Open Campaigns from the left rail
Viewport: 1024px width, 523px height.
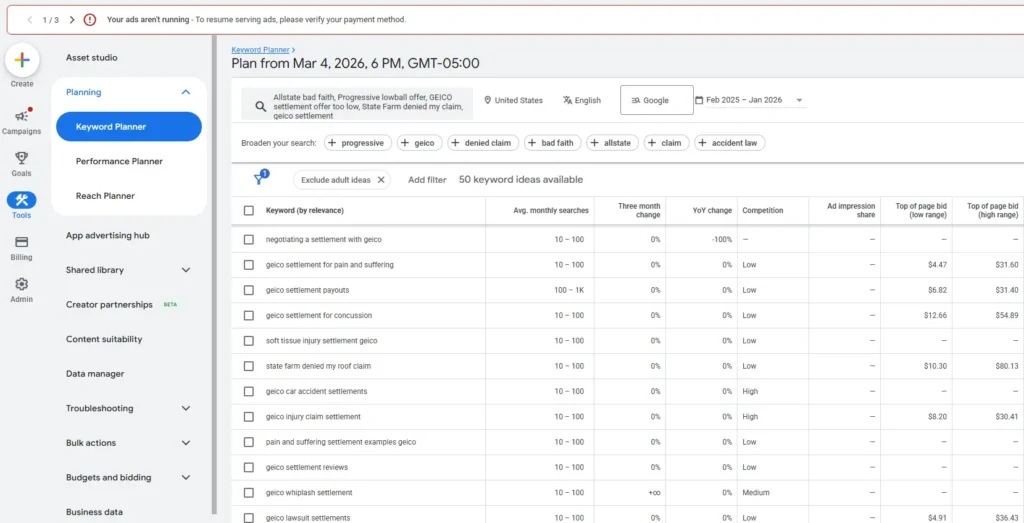21,117
